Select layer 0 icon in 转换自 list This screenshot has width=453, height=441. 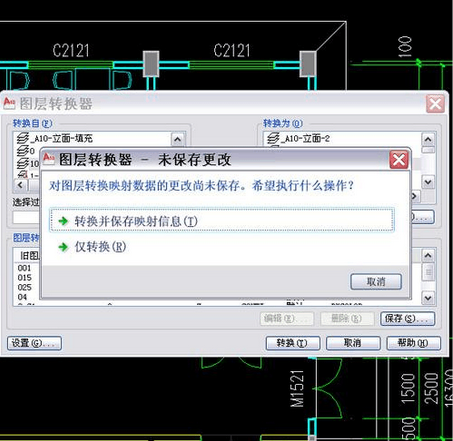tap(23, 151)
